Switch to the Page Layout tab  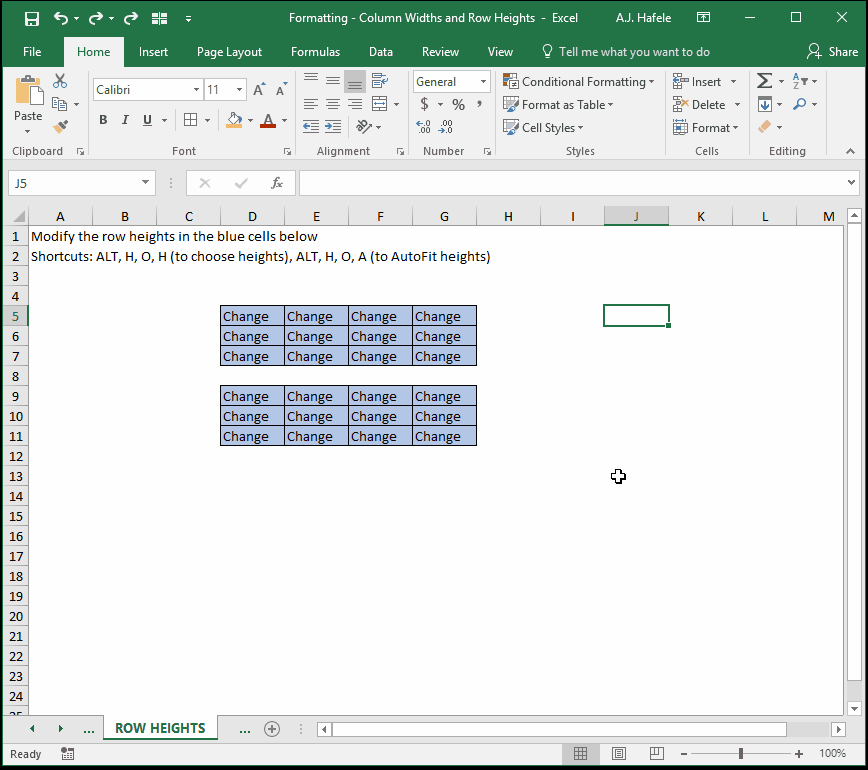pos(229,52)
